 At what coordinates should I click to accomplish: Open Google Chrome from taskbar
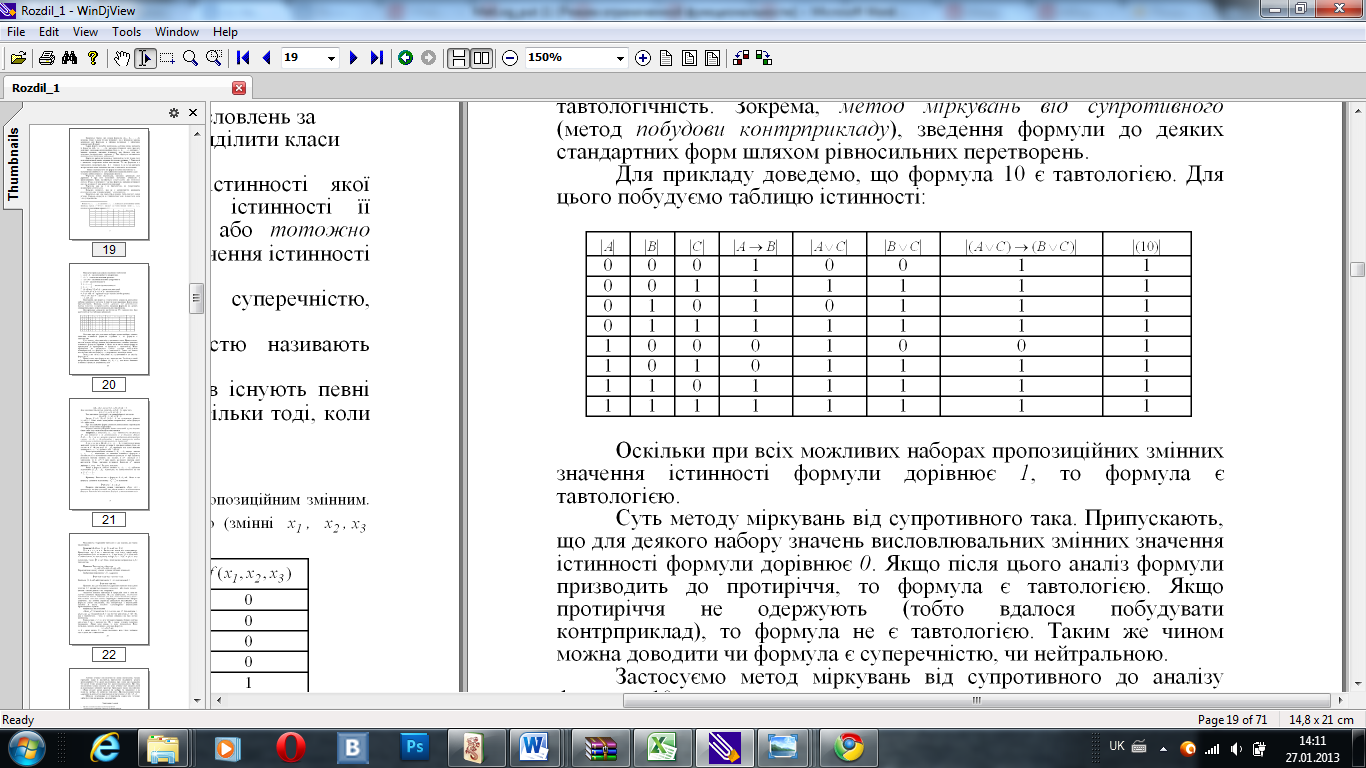coord(848,747)
